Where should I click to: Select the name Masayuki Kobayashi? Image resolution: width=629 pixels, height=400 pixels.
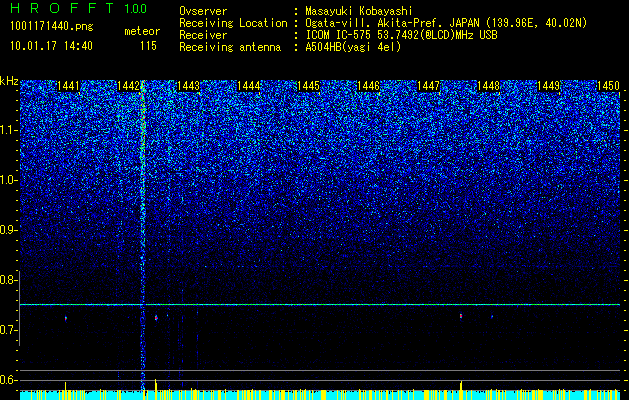(359, 11)
